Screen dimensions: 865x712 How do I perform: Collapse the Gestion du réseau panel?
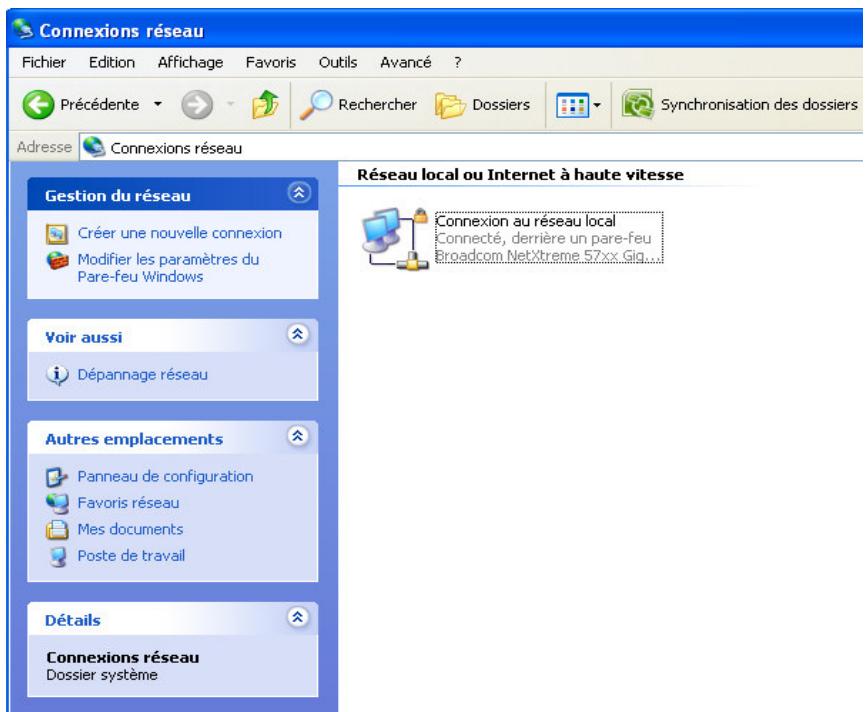298,192
